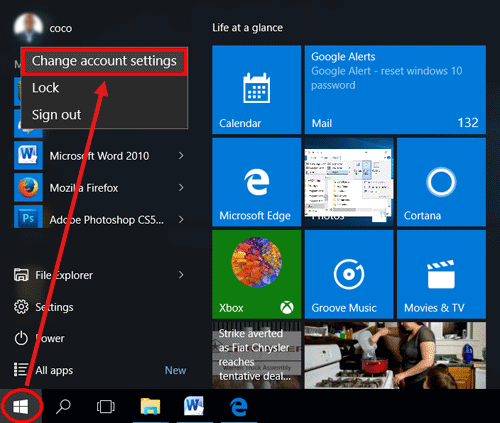Open the Xbox tile
Image resolution: width=500 pixels, height=423 pixels.
256,274
